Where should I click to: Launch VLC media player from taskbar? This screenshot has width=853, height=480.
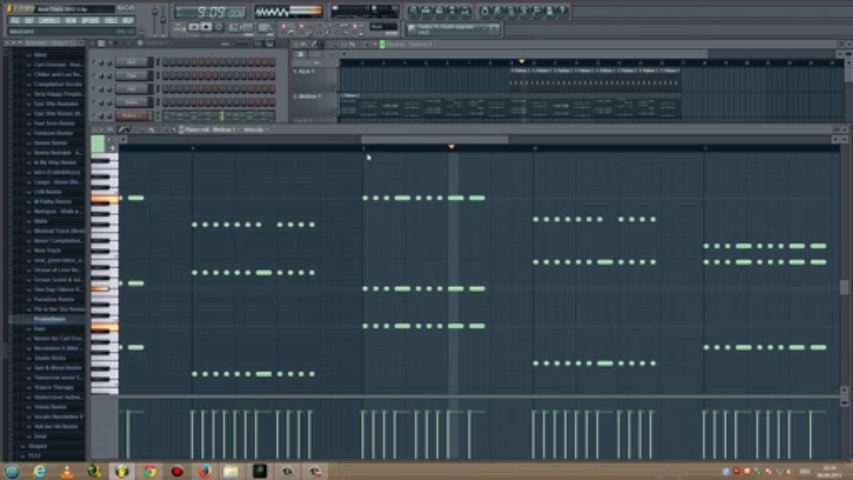[x=67, y=470]
